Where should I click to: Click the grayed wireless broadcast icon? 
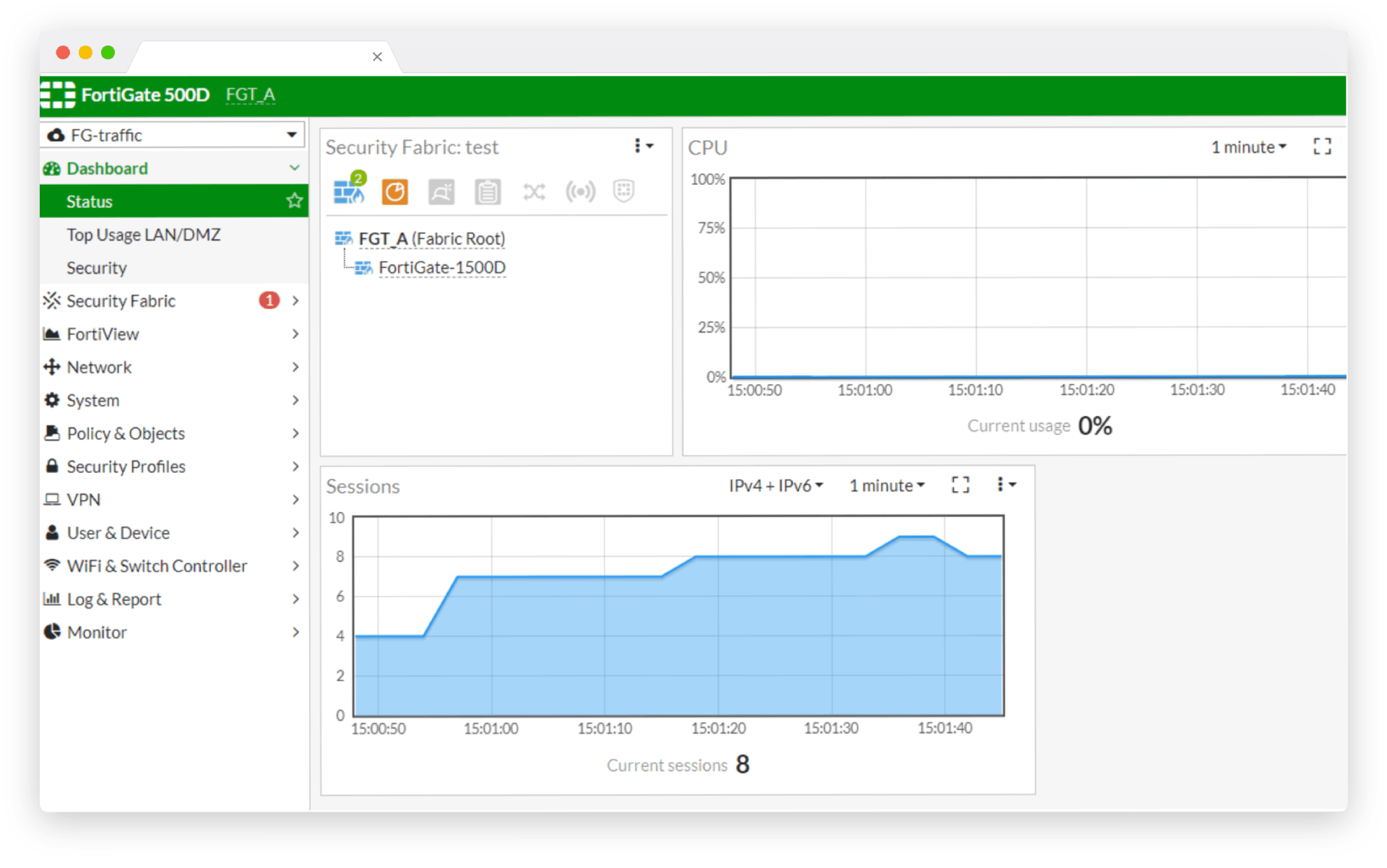580,192
